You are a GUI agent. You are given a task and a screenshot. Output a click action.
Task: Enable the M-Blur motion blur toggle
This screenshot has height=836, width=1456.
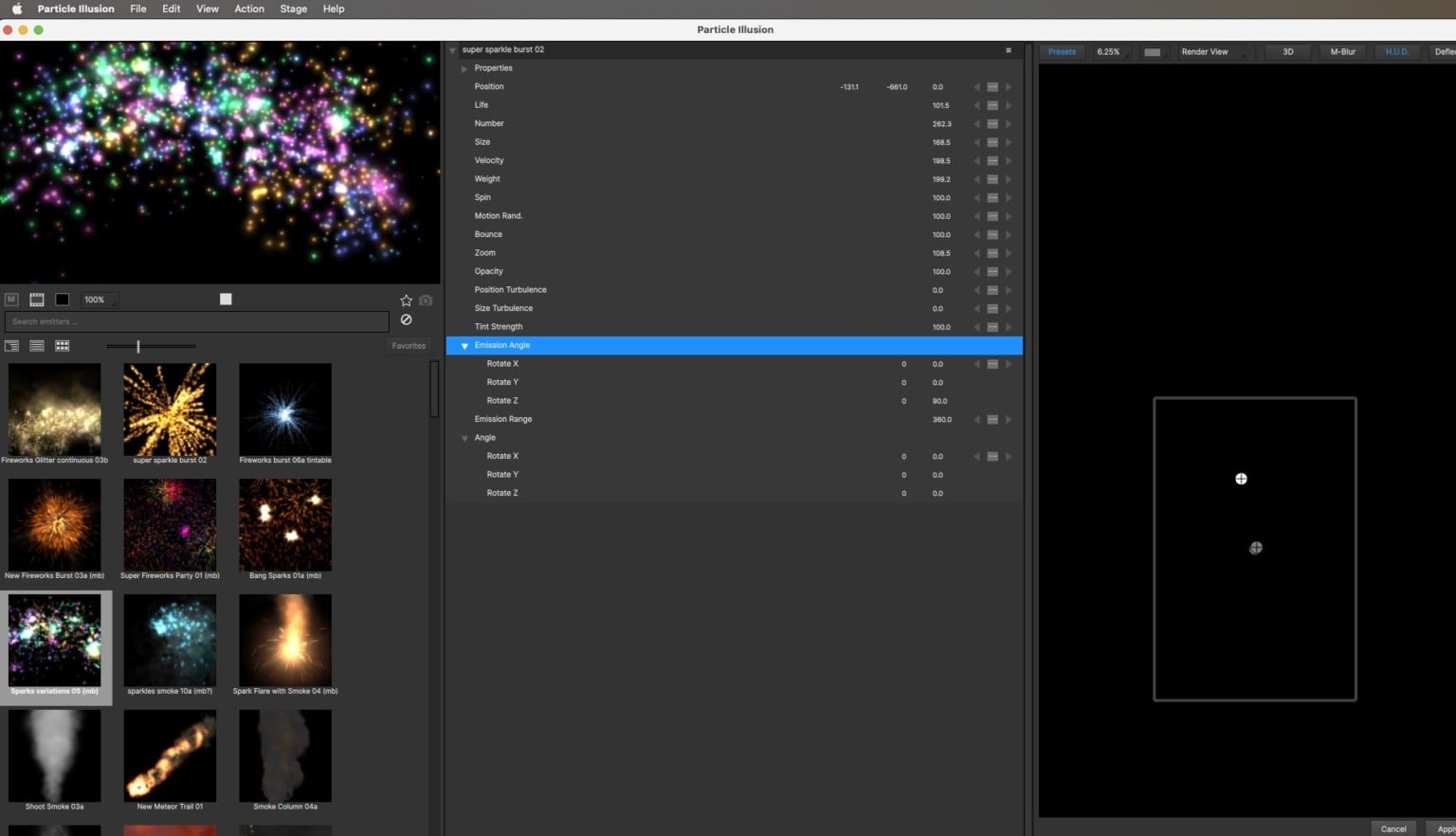click(1342, 52)
